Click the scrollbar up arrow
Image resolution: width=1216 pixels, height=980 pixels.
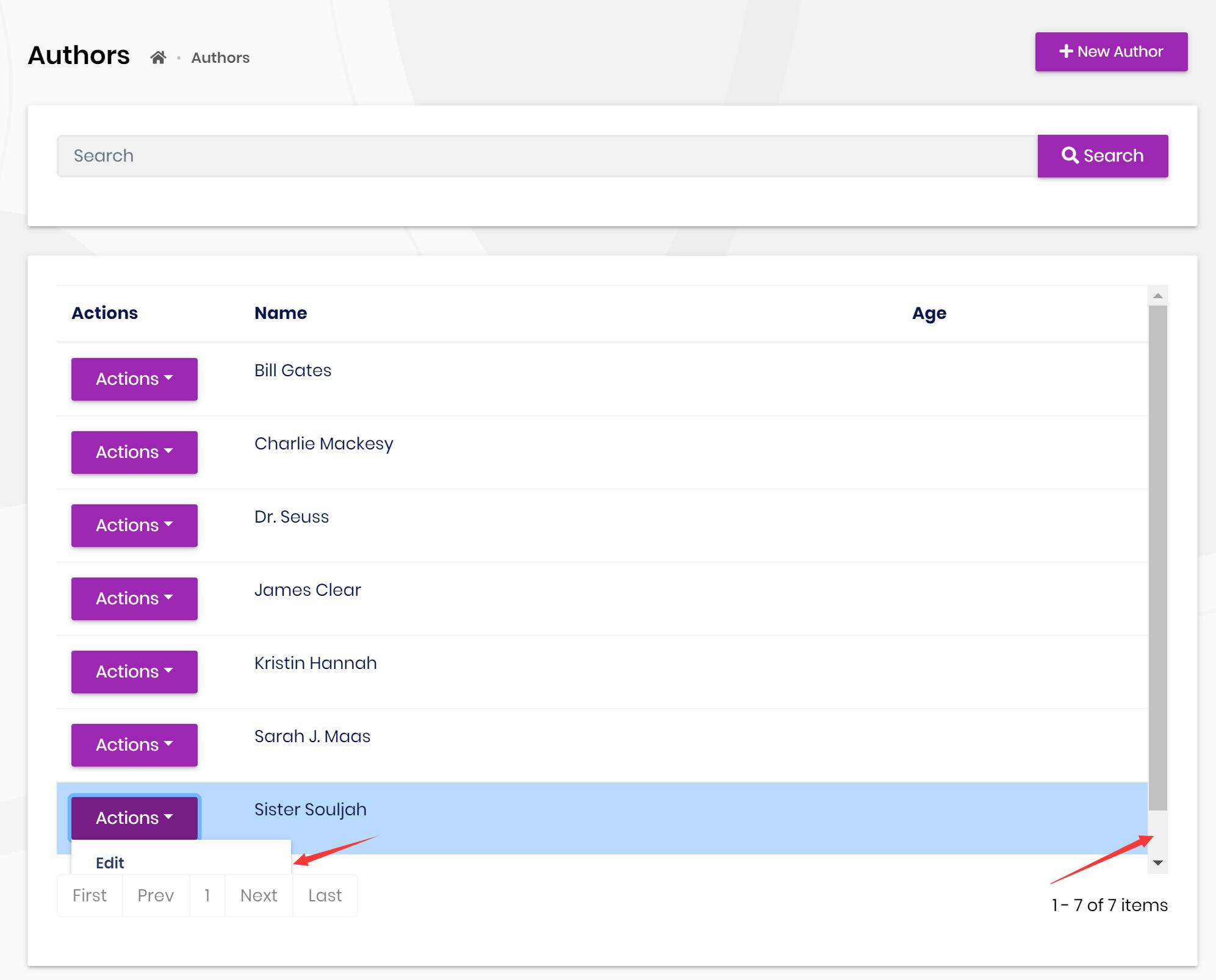1157,296
